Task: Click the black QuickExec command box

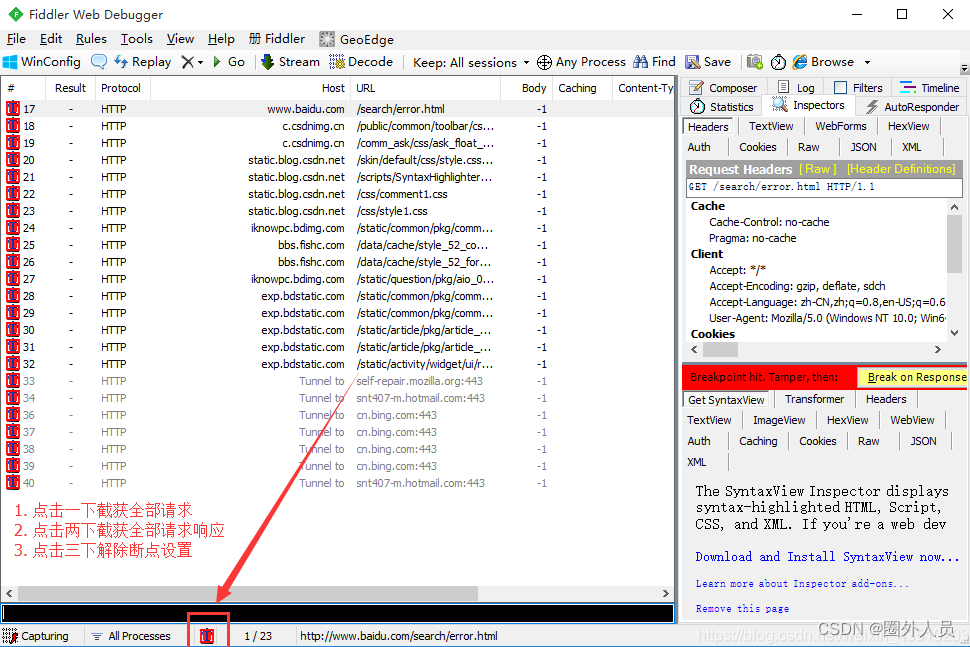Action: (x=337, y=613)
